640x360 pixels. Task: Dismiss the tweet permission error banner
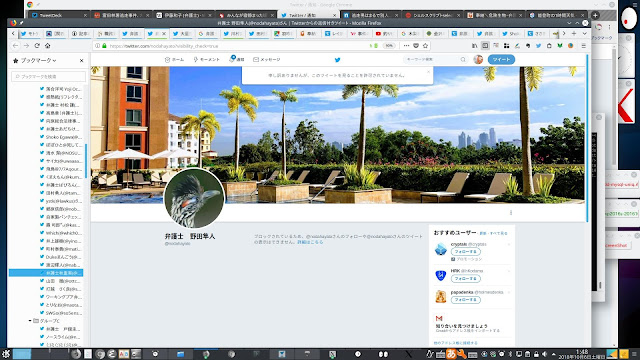click(428, 71)
